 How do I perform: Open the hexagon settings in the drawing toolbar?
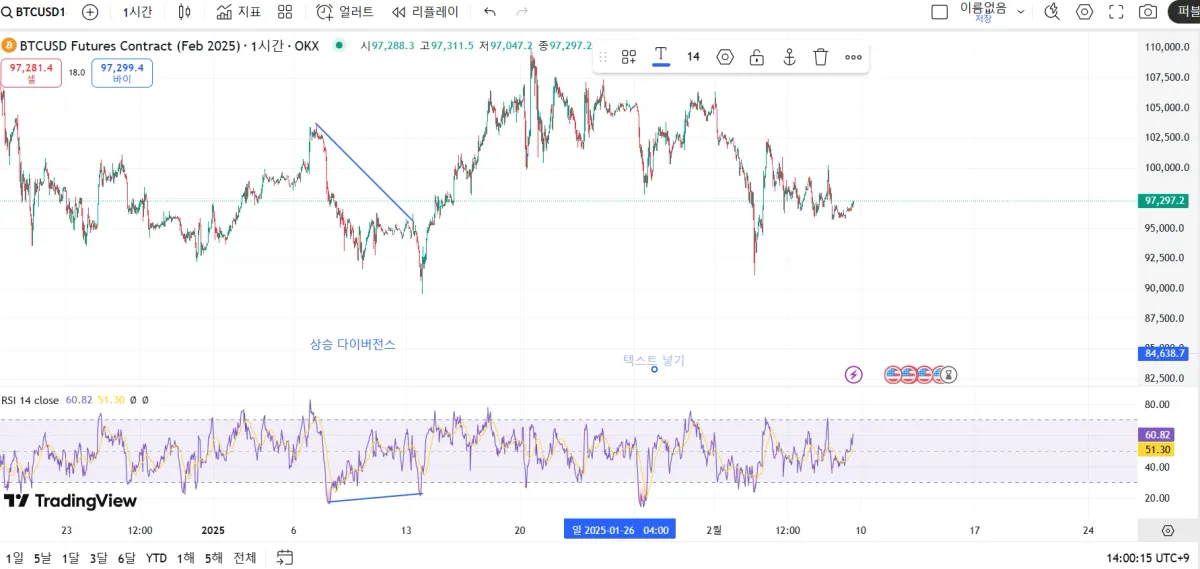(x=725, y=57)
